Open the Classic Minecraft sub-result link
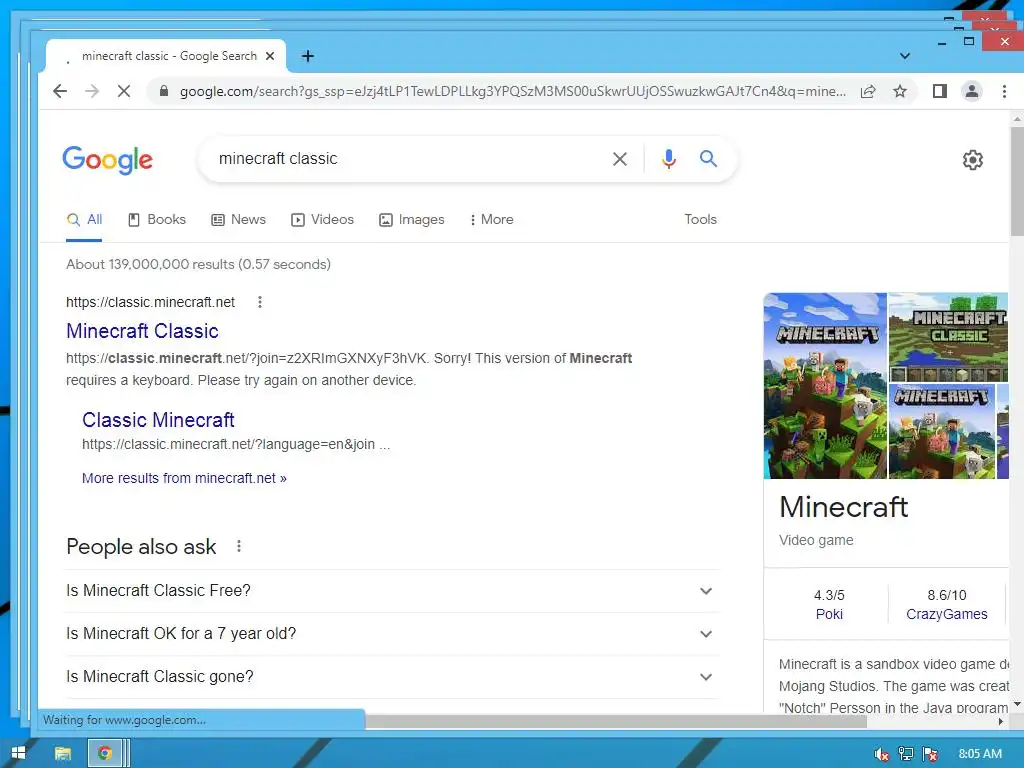This screenshot has height=768, width=1024. [x=158, y=420]
